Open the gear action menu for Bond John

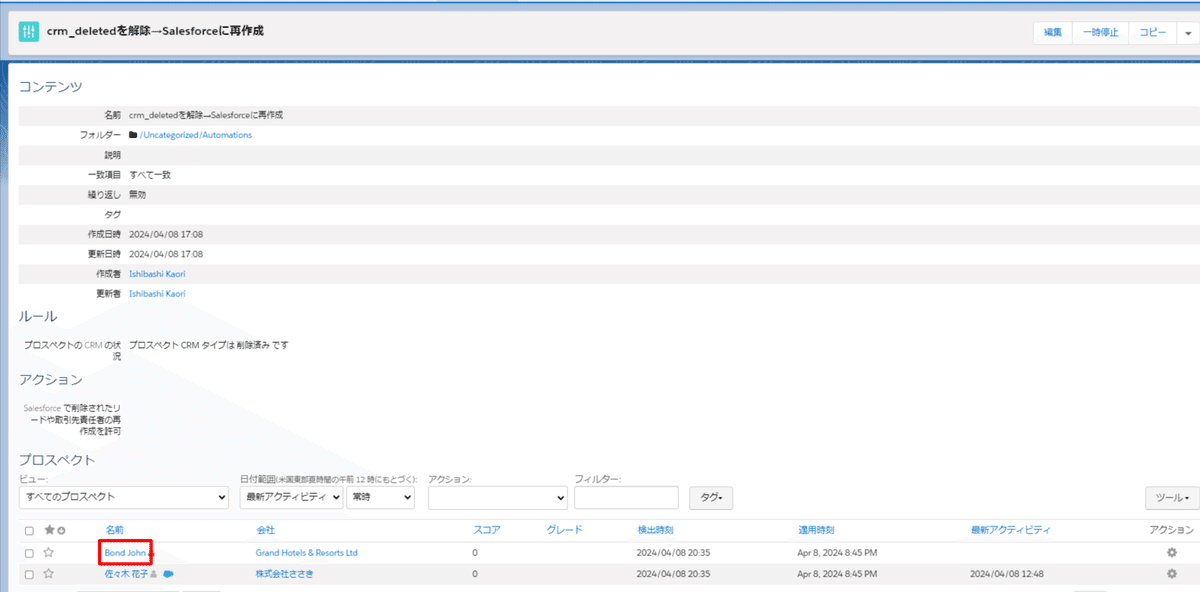pos(1172,553)
